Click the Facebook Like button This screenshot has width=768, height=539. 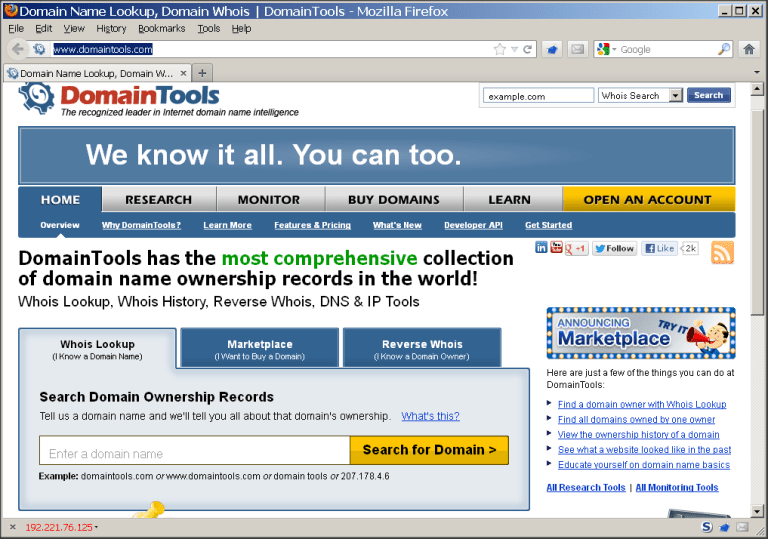pyautogui.click(x=659, y=248)
